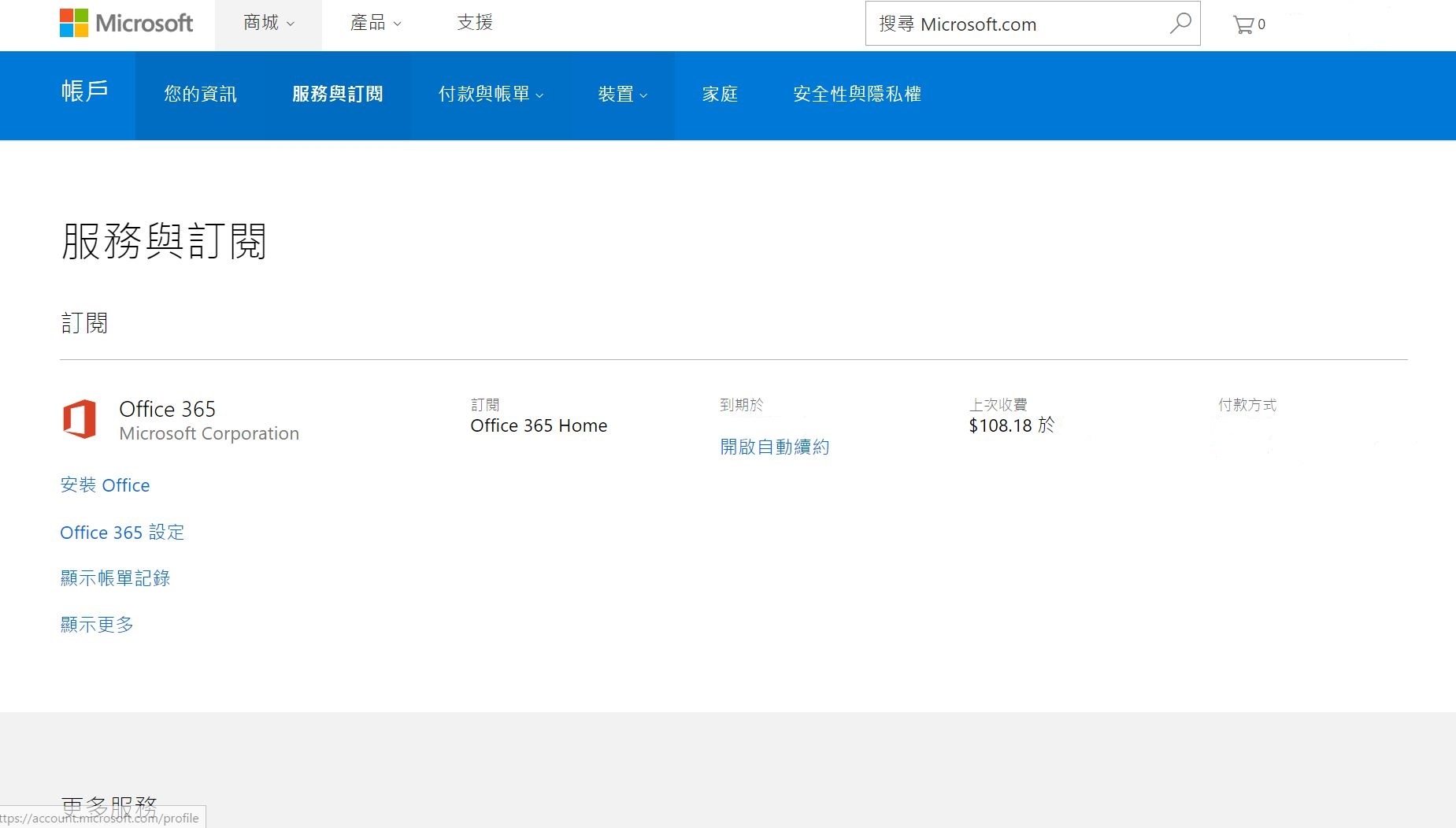
Task: Open the 安全性與隱私權 tab
Action: (x=857, y=95)
